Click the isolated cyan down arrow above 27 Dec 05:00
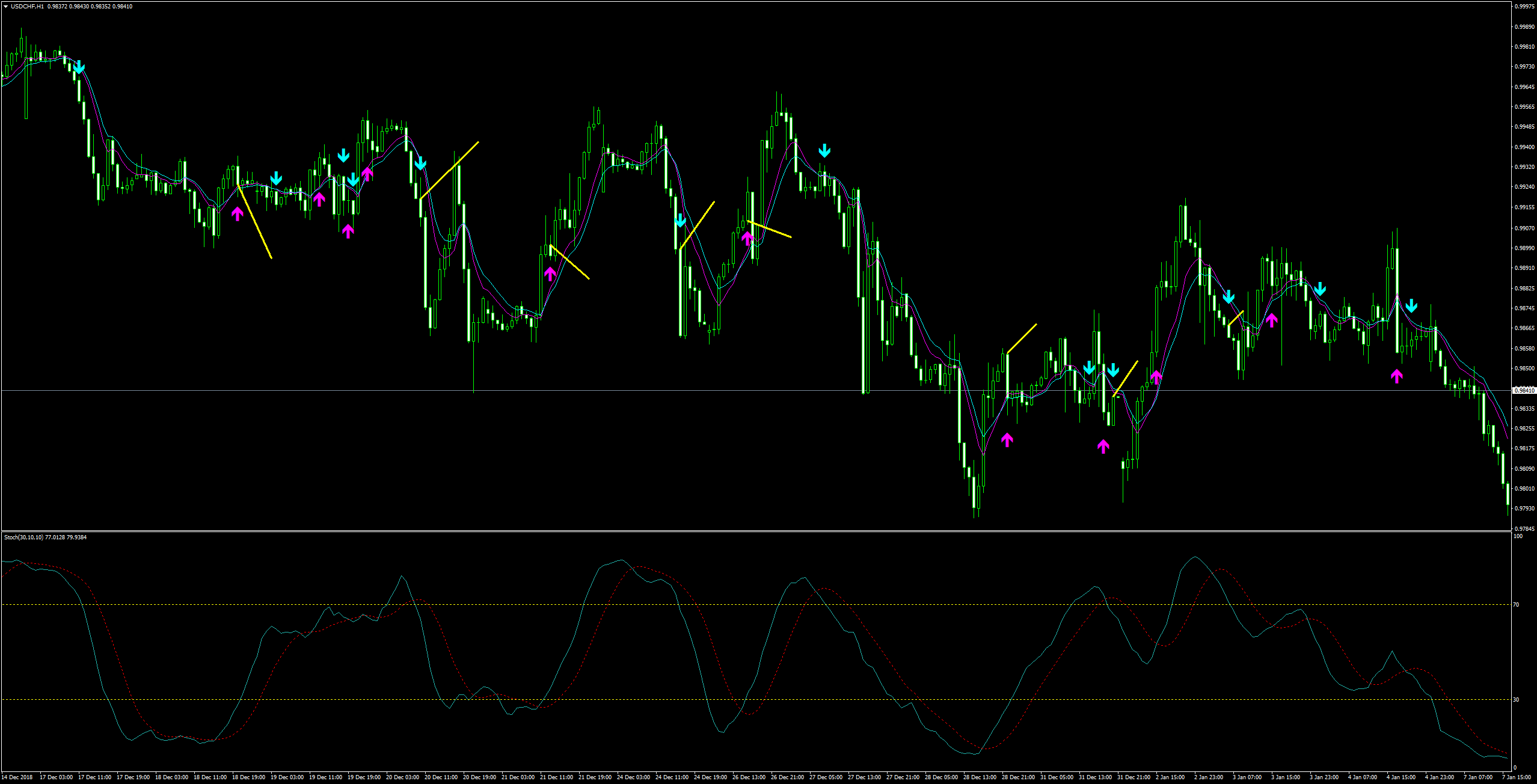Image resolution: width=1537 pixels, height=784 pixels. point(824,150)
